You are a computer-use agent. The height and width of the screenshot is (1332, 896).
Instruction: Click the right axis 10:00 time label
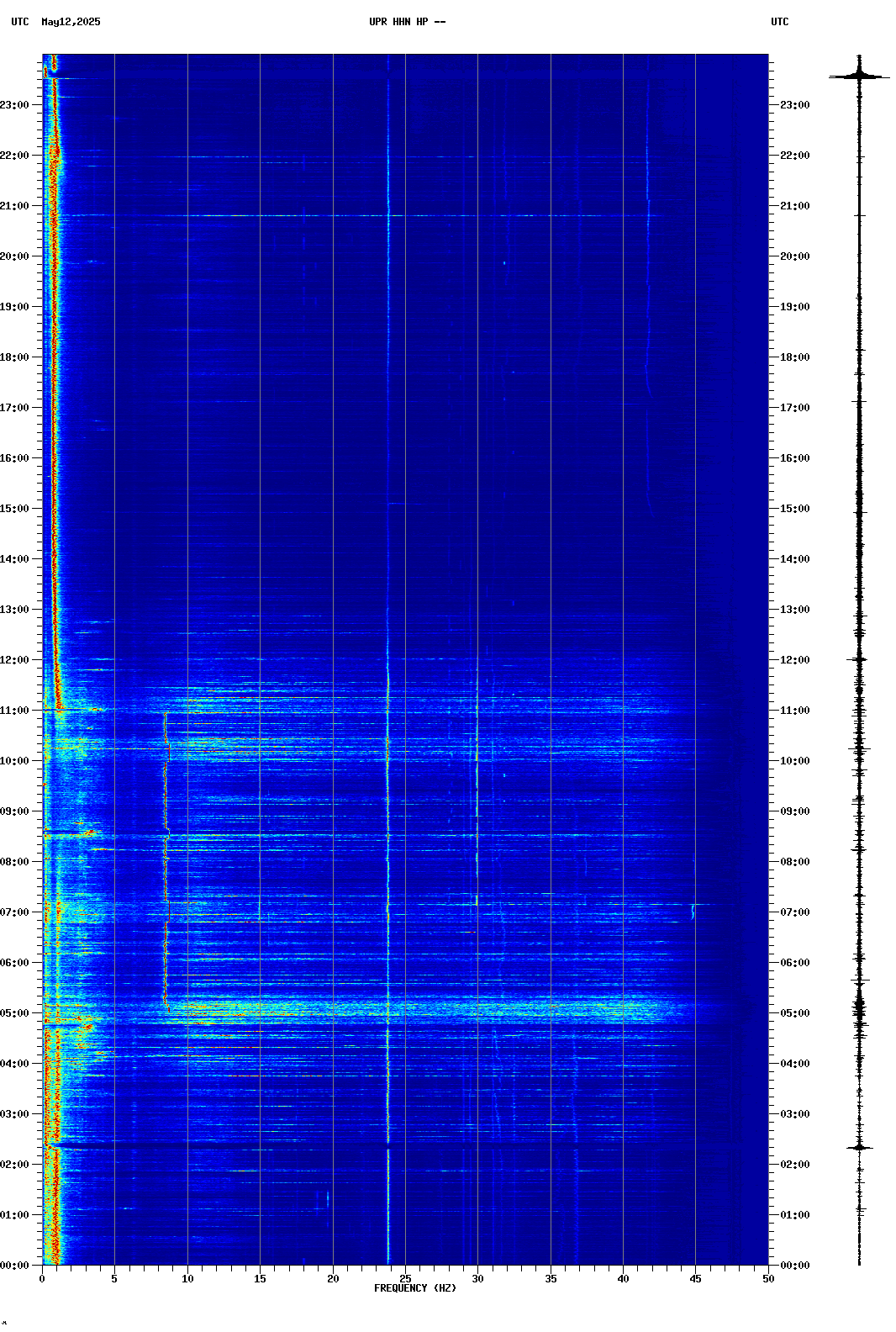pyautogui.click(x=795, y=761)
